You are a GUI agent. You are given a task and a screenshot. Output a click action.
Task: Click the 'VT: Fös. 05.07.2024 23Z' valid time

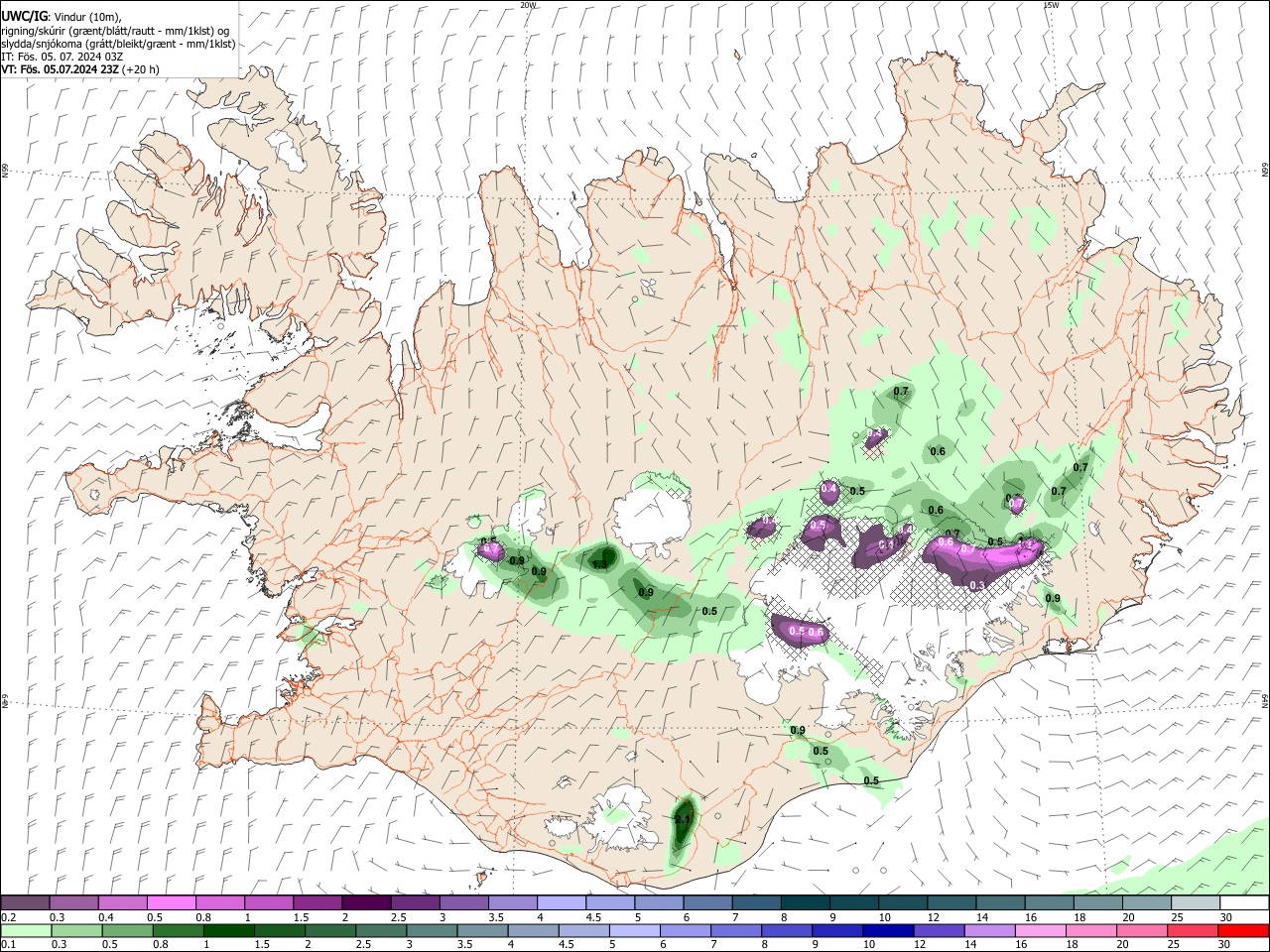61,69
